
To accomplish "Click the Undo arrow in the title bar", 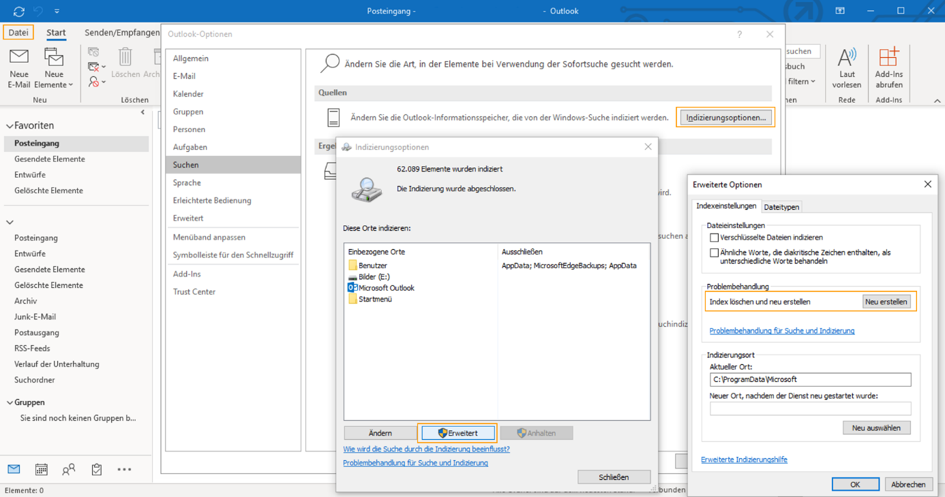I will [39, 11].
